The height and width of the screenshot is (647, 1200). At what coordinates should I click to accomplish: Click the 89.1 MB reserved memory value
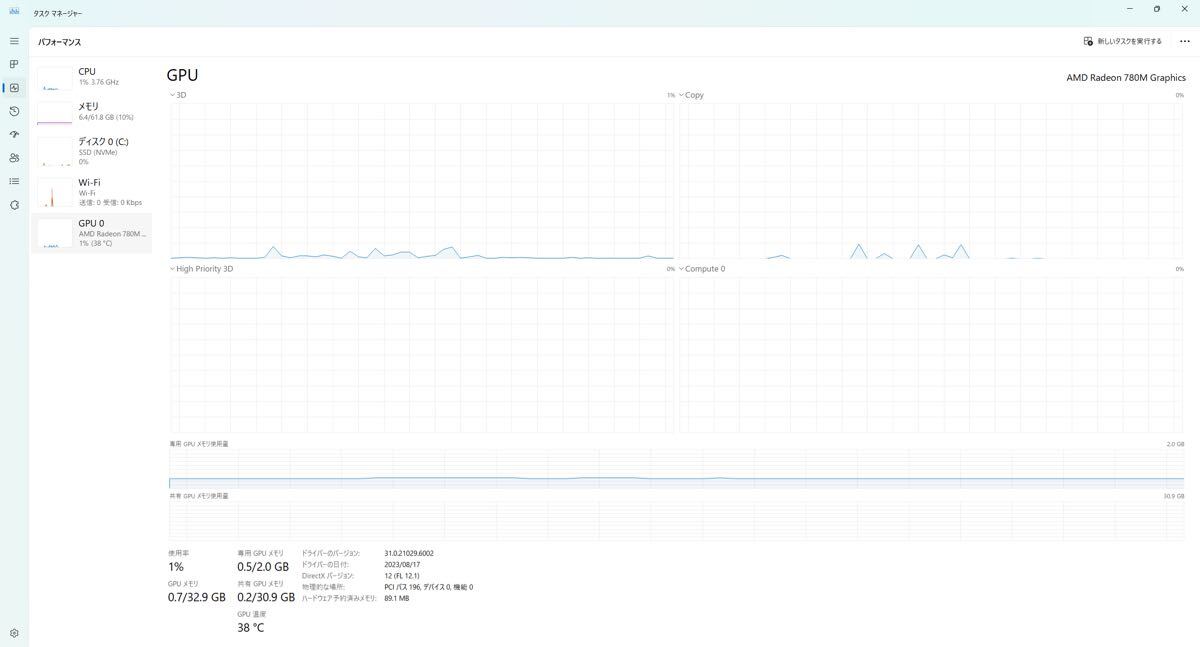pyautogui.click(x=397, y=598)
